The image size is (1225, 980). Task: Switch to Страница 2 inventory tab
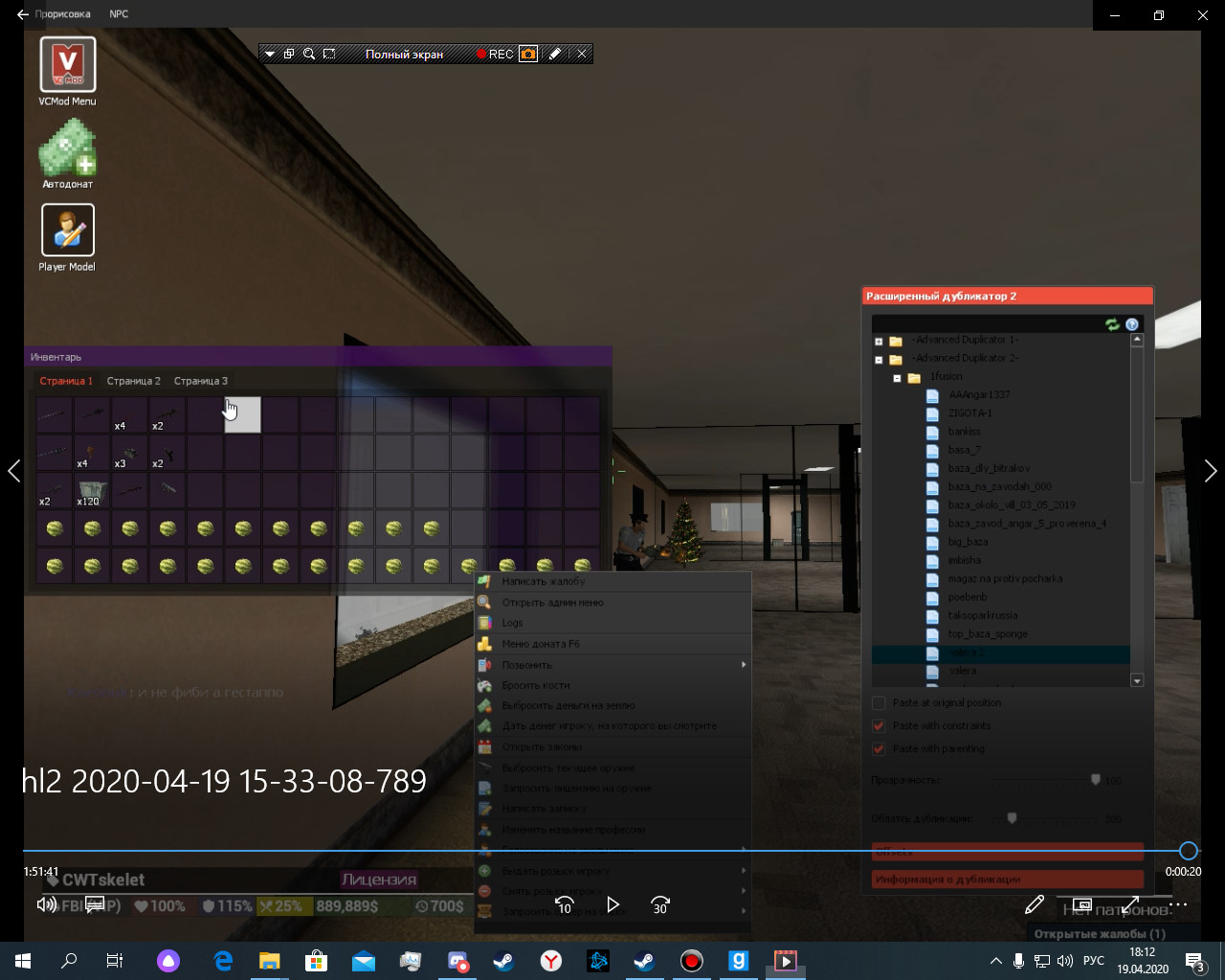[133, 381]
